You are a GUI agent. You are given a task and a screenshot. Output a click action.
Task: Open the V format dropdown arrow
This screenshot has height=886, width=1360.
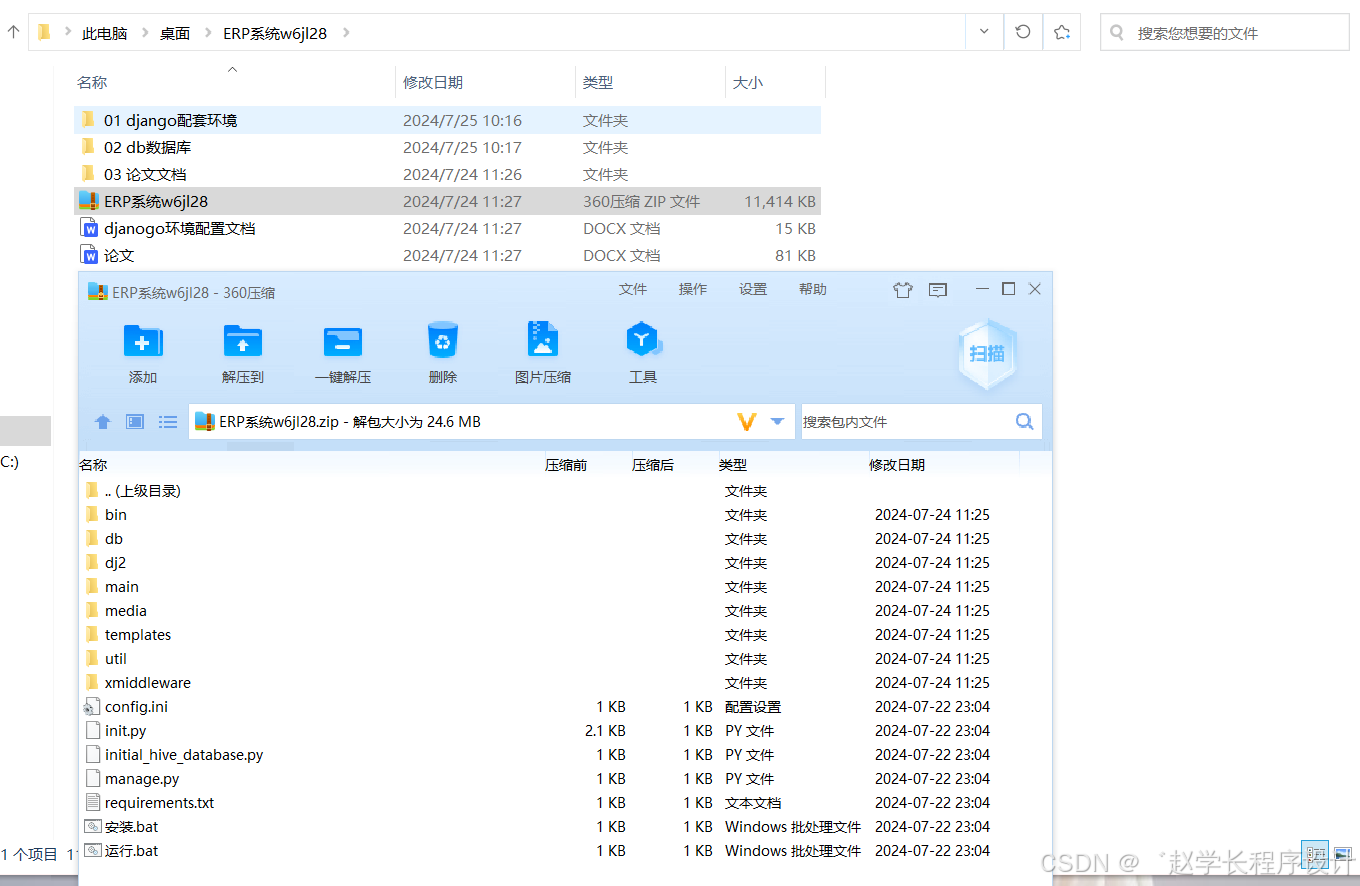(x=778, y=421)
